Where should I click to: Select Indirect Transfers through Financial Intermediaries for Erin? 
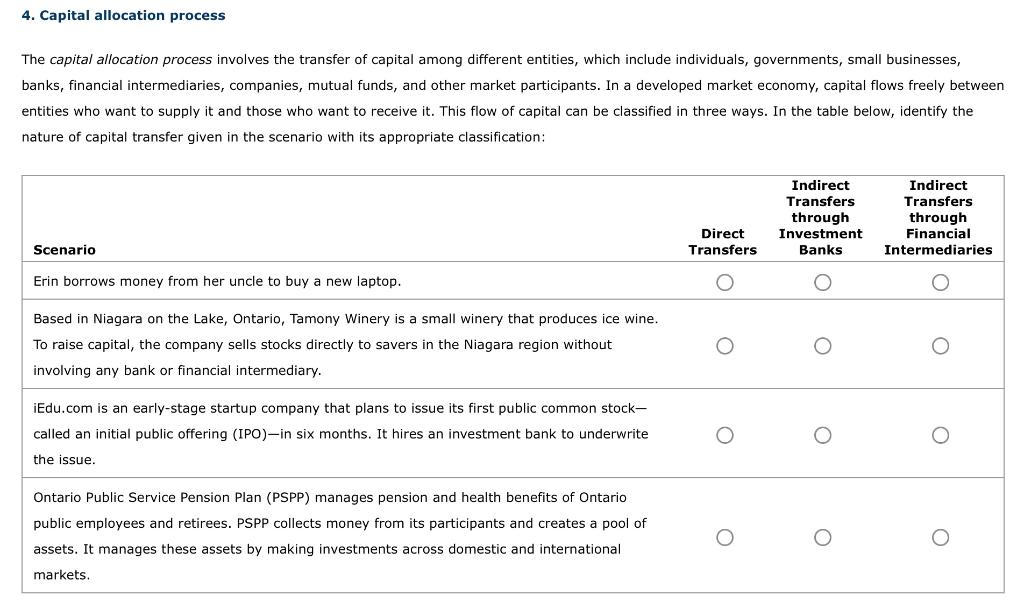(940, 282)
